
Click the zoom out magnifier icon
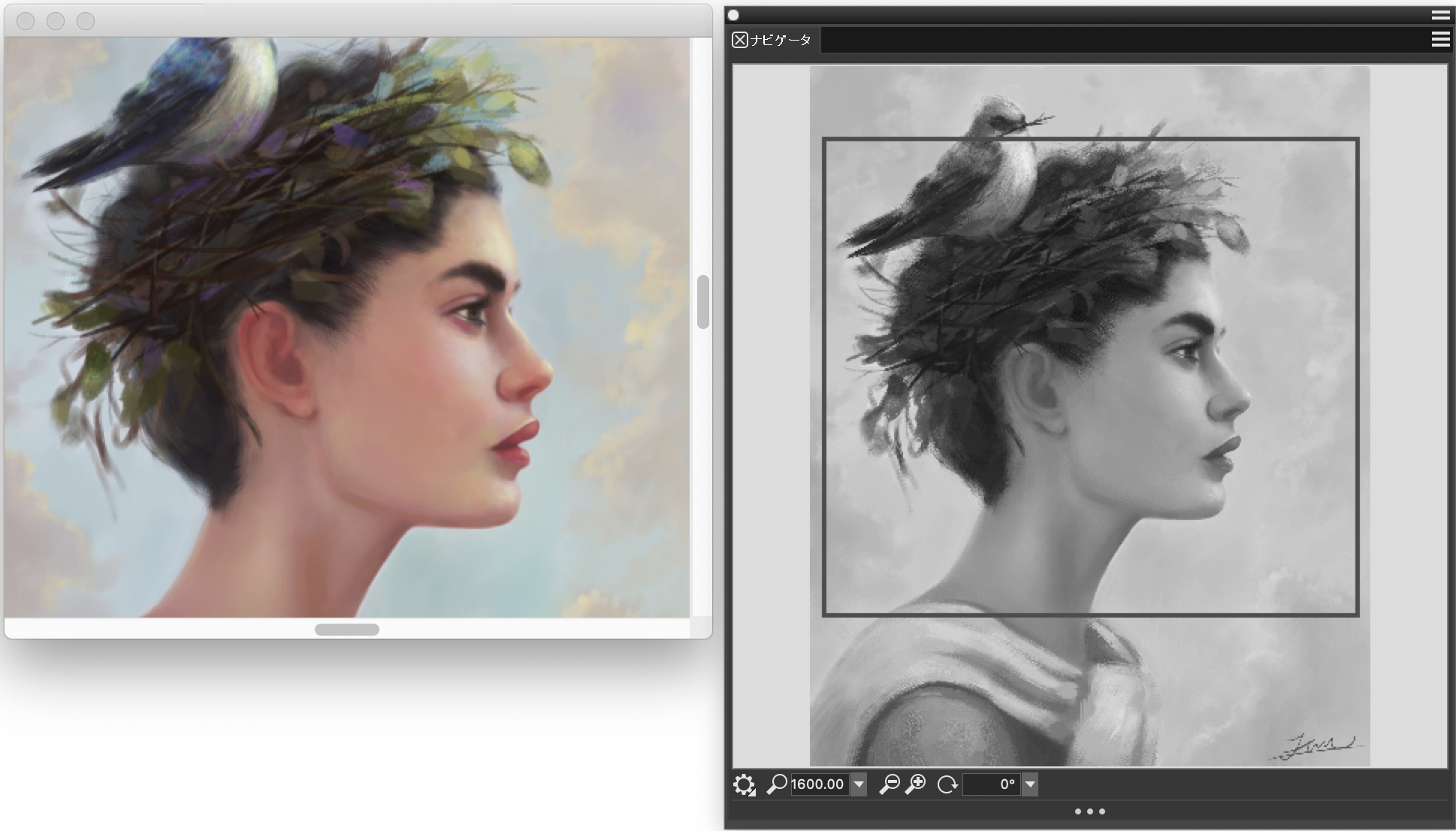pos(889,784)
